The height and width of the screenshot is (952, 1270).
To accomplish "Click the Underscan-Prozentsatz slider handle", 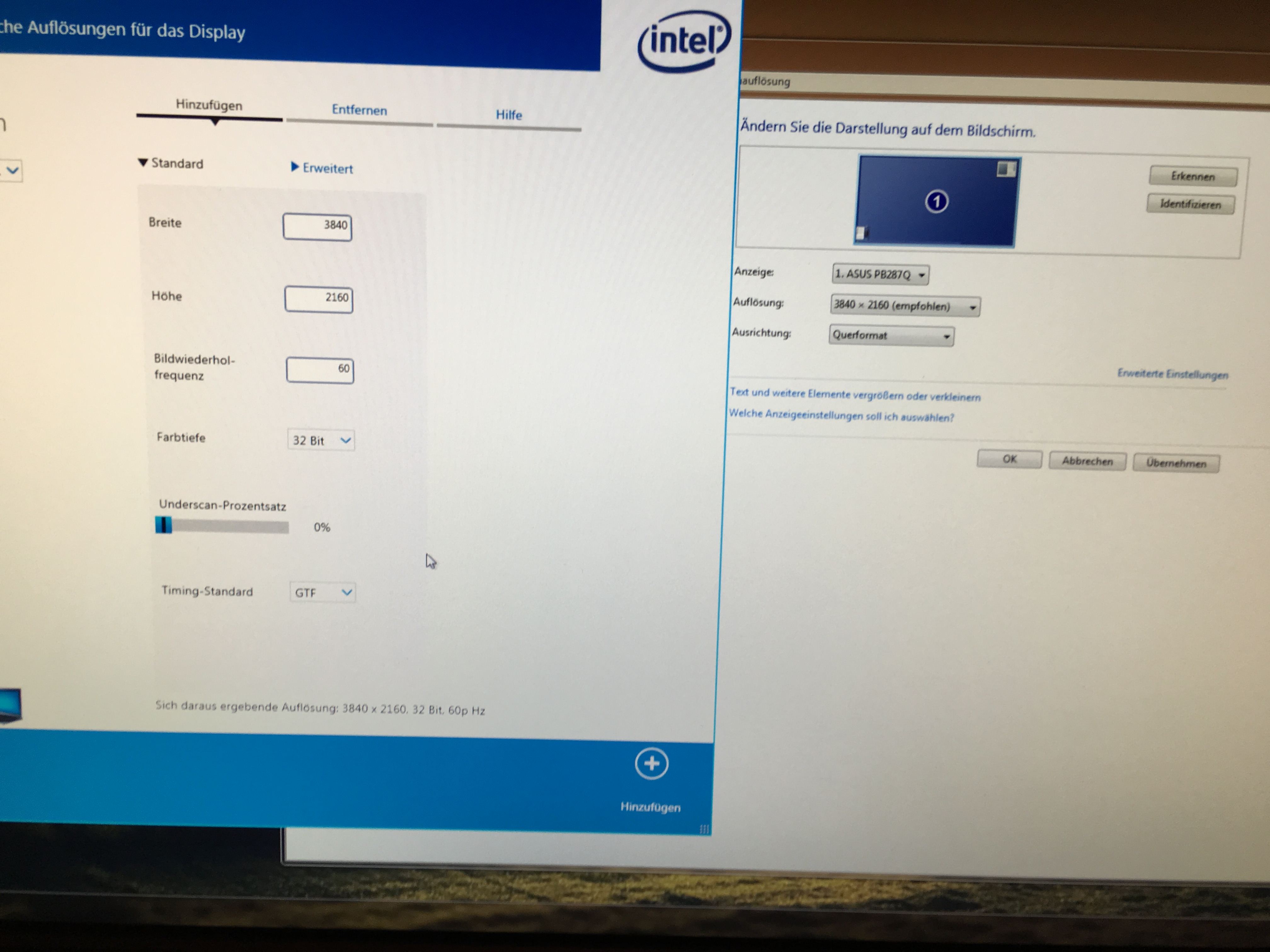I will pyautogui.click(x=163, y=525).
